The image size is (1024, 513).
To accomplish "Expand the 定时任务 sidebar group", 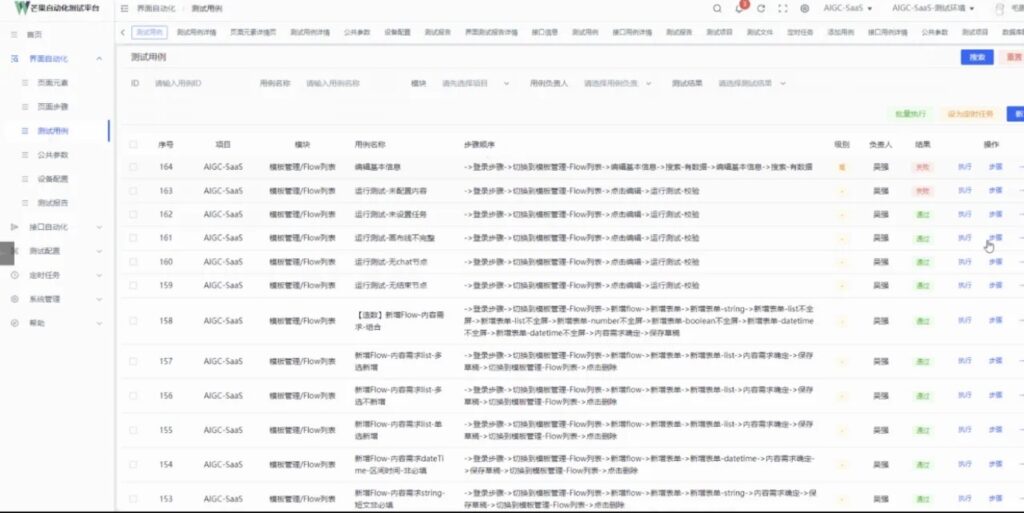I will coord(99,275).
